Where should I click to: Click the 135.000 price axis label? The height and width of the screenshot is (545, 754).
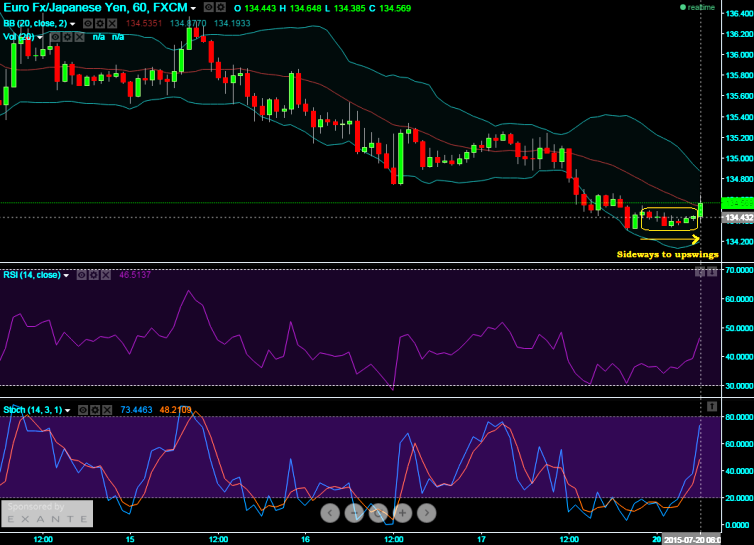point(739,158)
